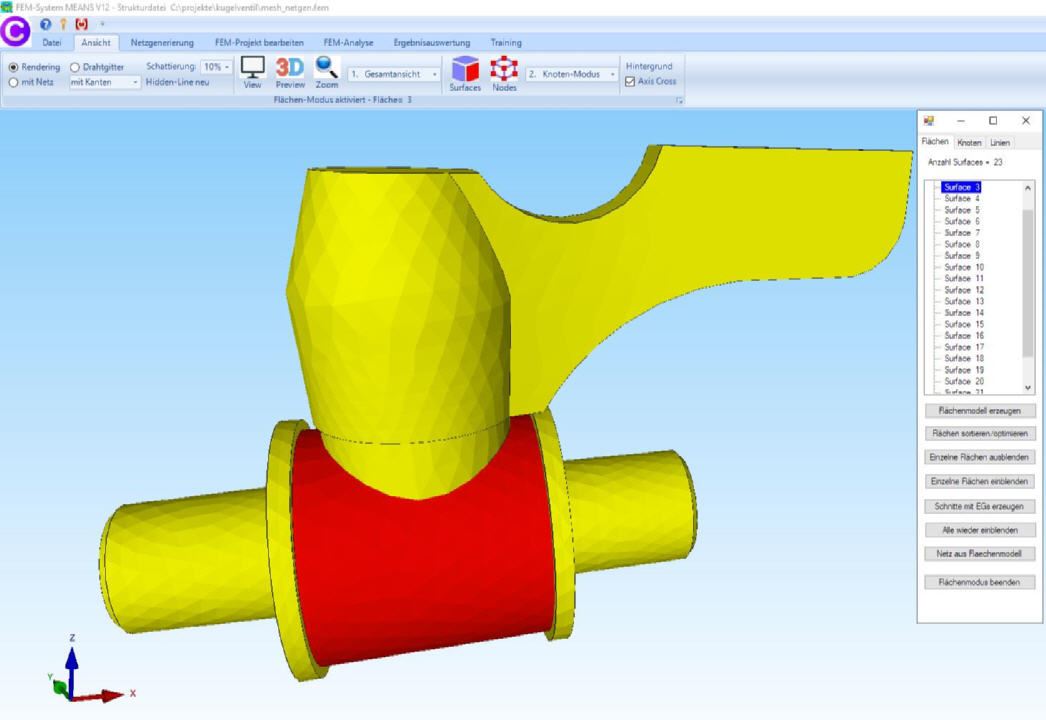Click Einzelne Flächen ausblenden button
Screen dimensions: 1046x720
[979, 458]
